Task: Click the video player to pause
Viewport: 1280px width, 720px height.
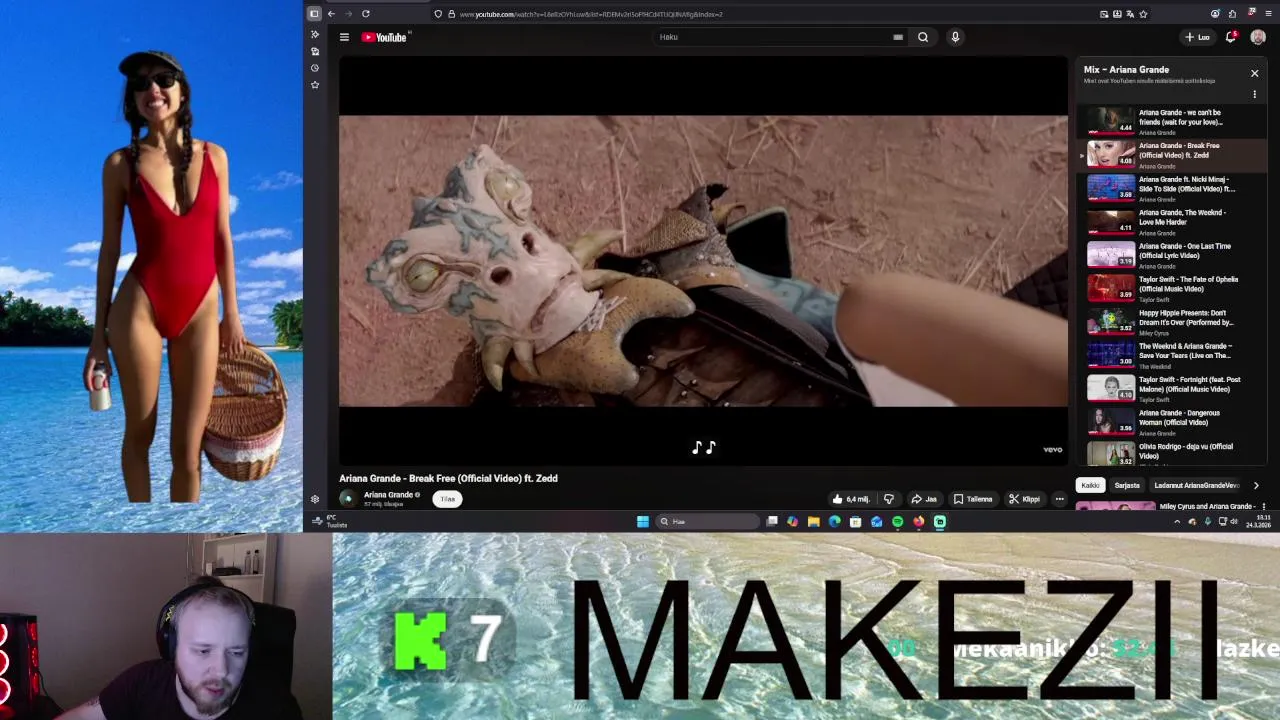Action: (x=703, y=260)
